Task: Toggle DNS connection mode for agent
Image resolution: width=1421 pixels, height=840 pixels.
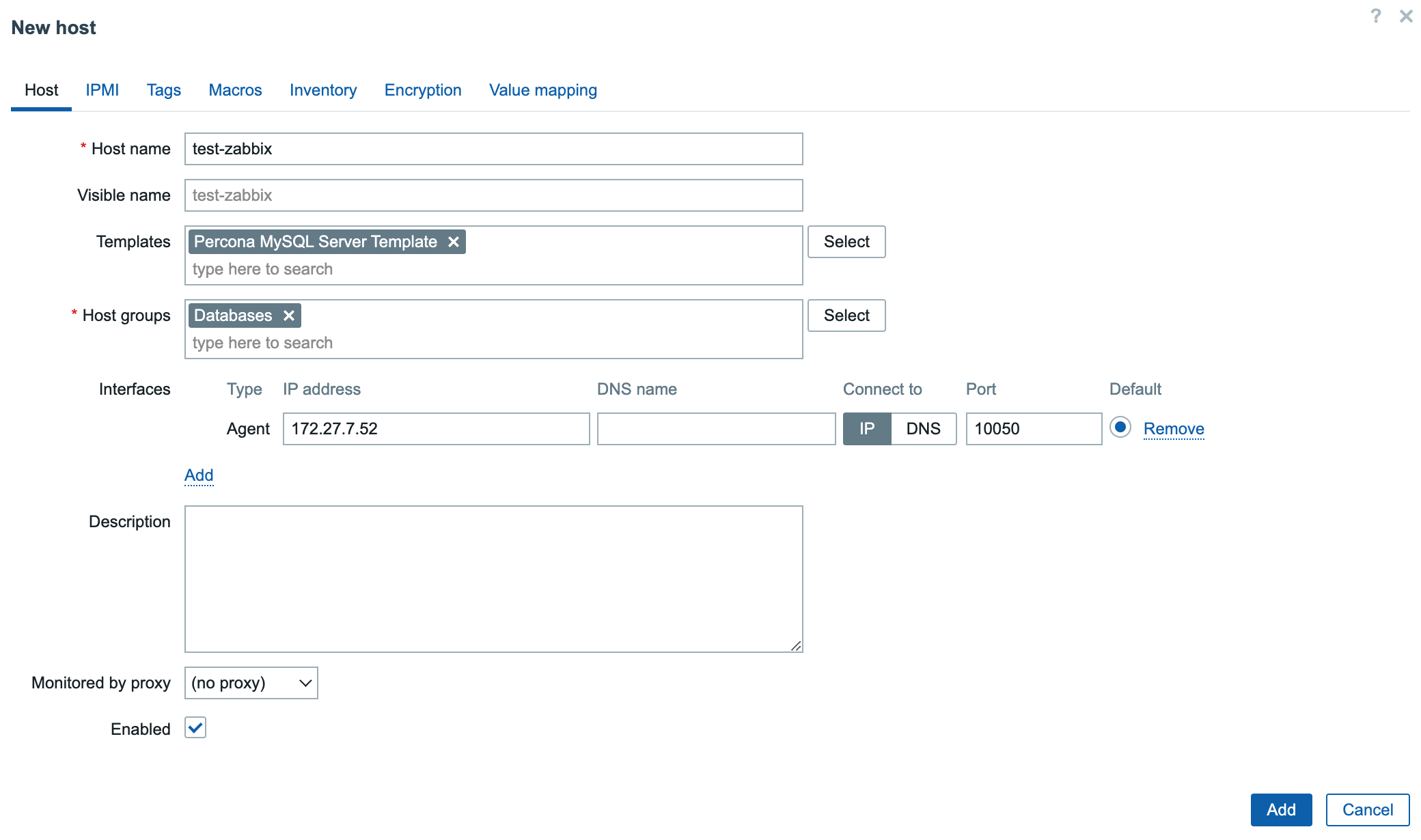Action: point(922,428)
